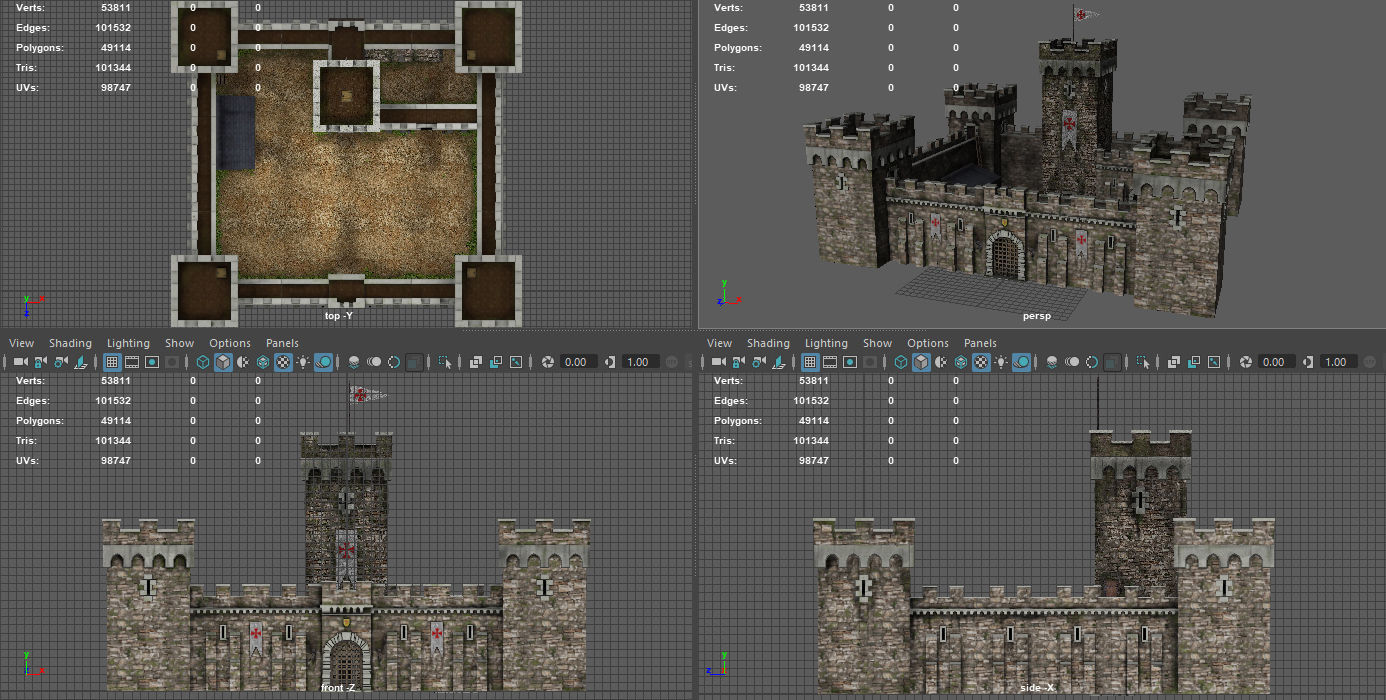This screenshot has width=1386, height=700.
Task: Click Isolate Select icon in side panel toolbar
Action: click(1144, 362)
